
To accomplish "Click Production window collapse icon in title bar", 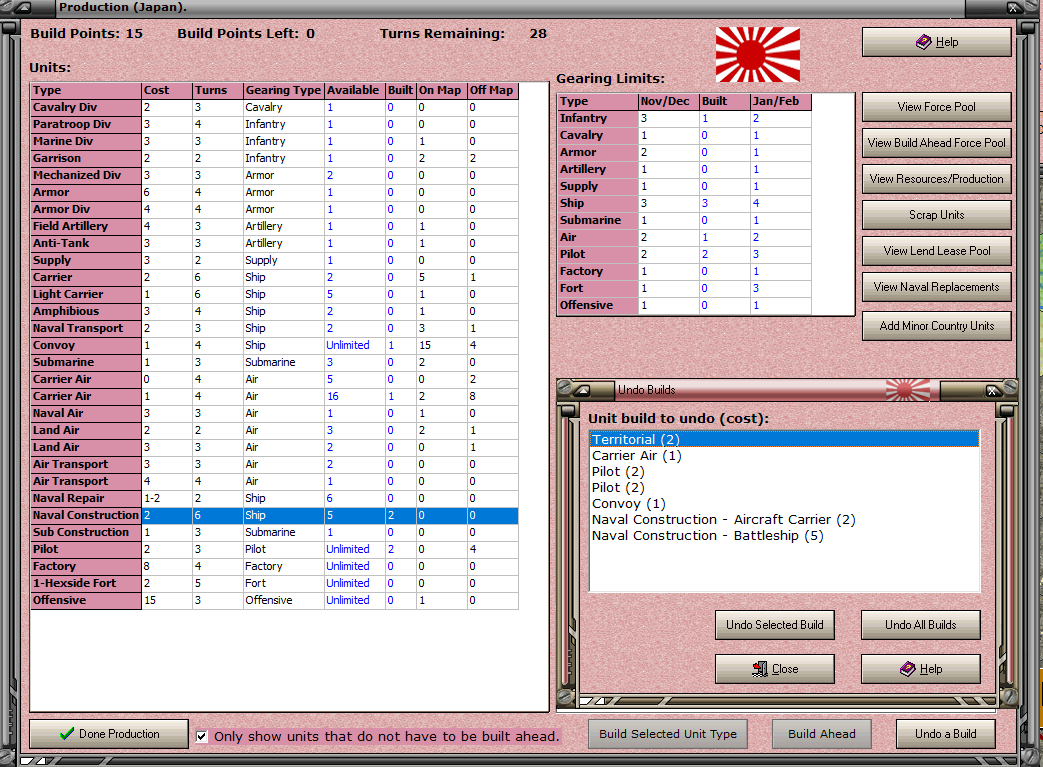I will (23, 8).
